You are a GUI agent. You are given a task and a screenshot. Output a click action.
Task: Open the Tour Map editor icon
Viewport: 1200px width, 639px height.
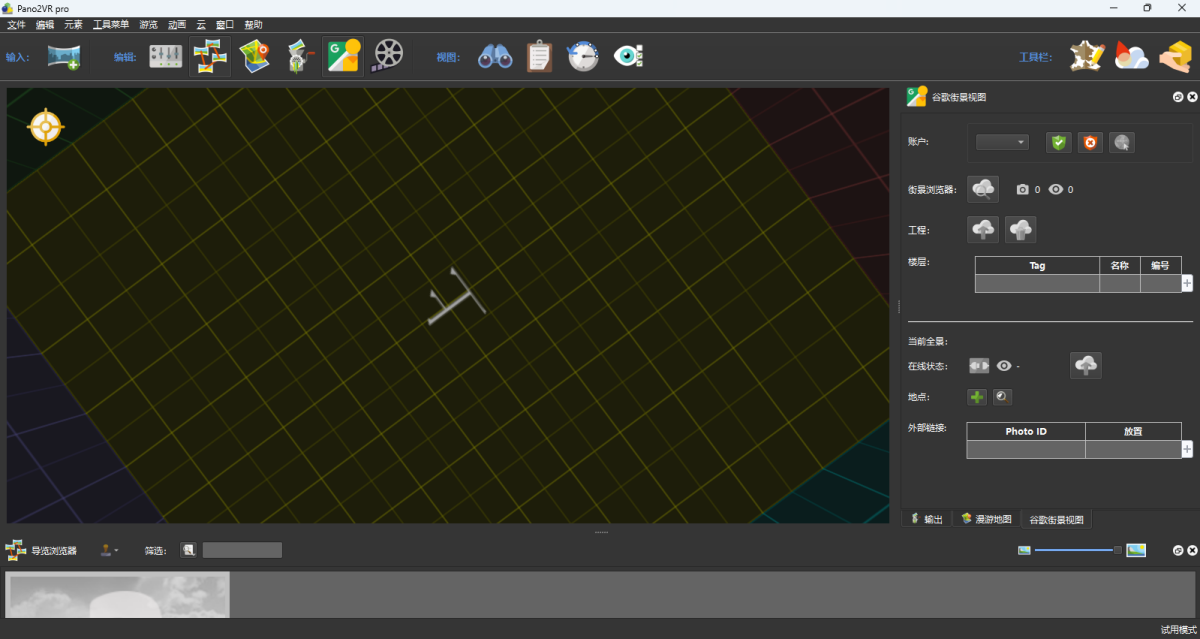[x=255, y=57]
